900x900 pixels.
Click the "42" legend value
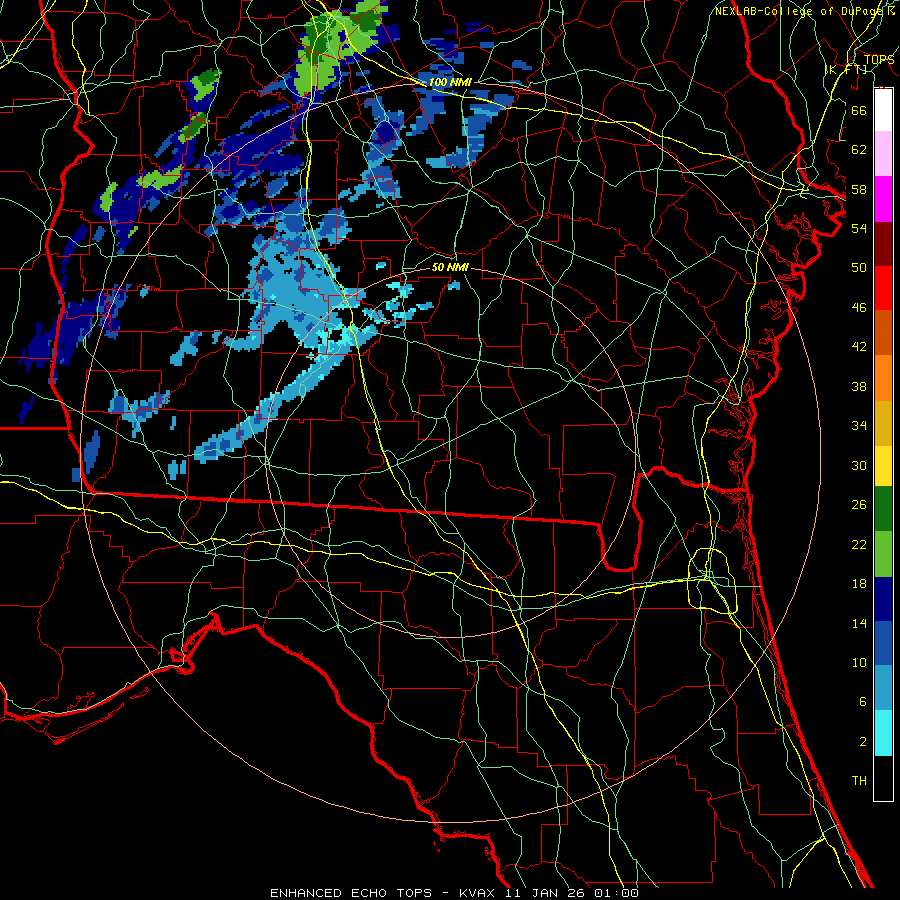[859, 347]
